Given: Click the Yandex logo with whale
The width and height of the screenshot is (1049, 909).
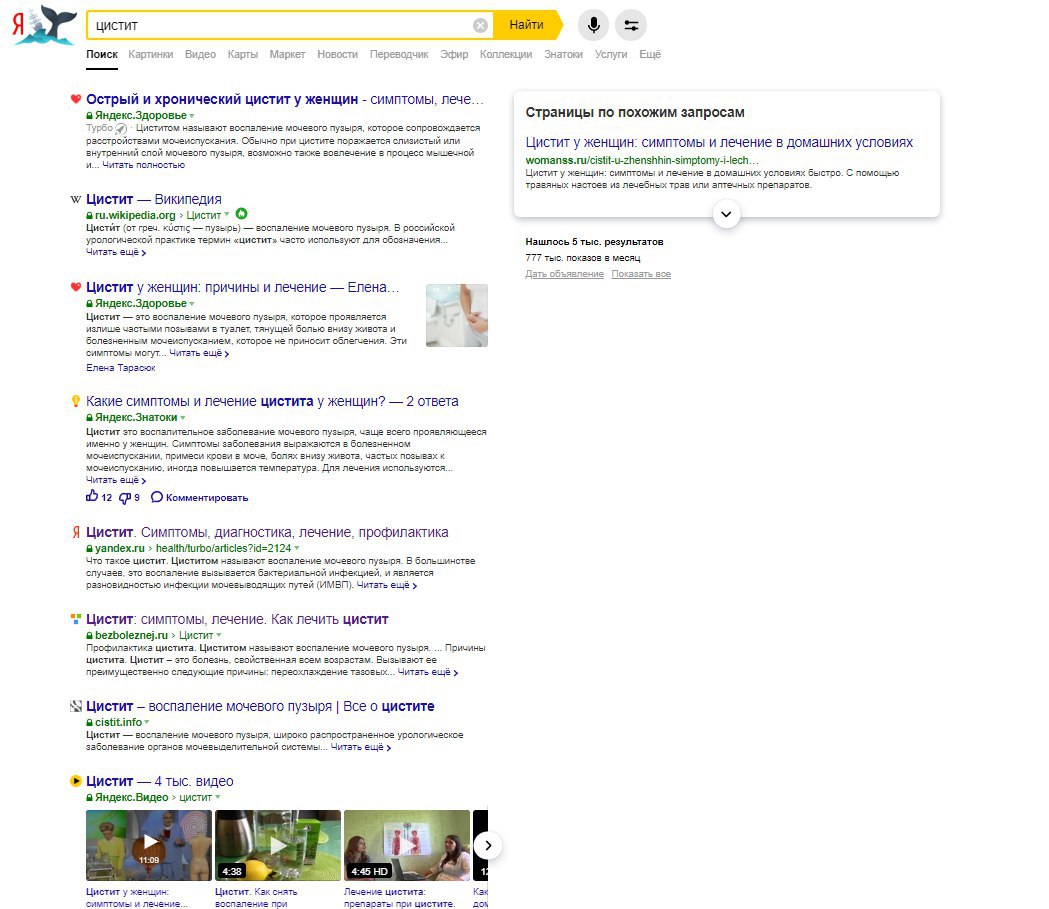Looking at the screenshot, I should tap(44, 25).
